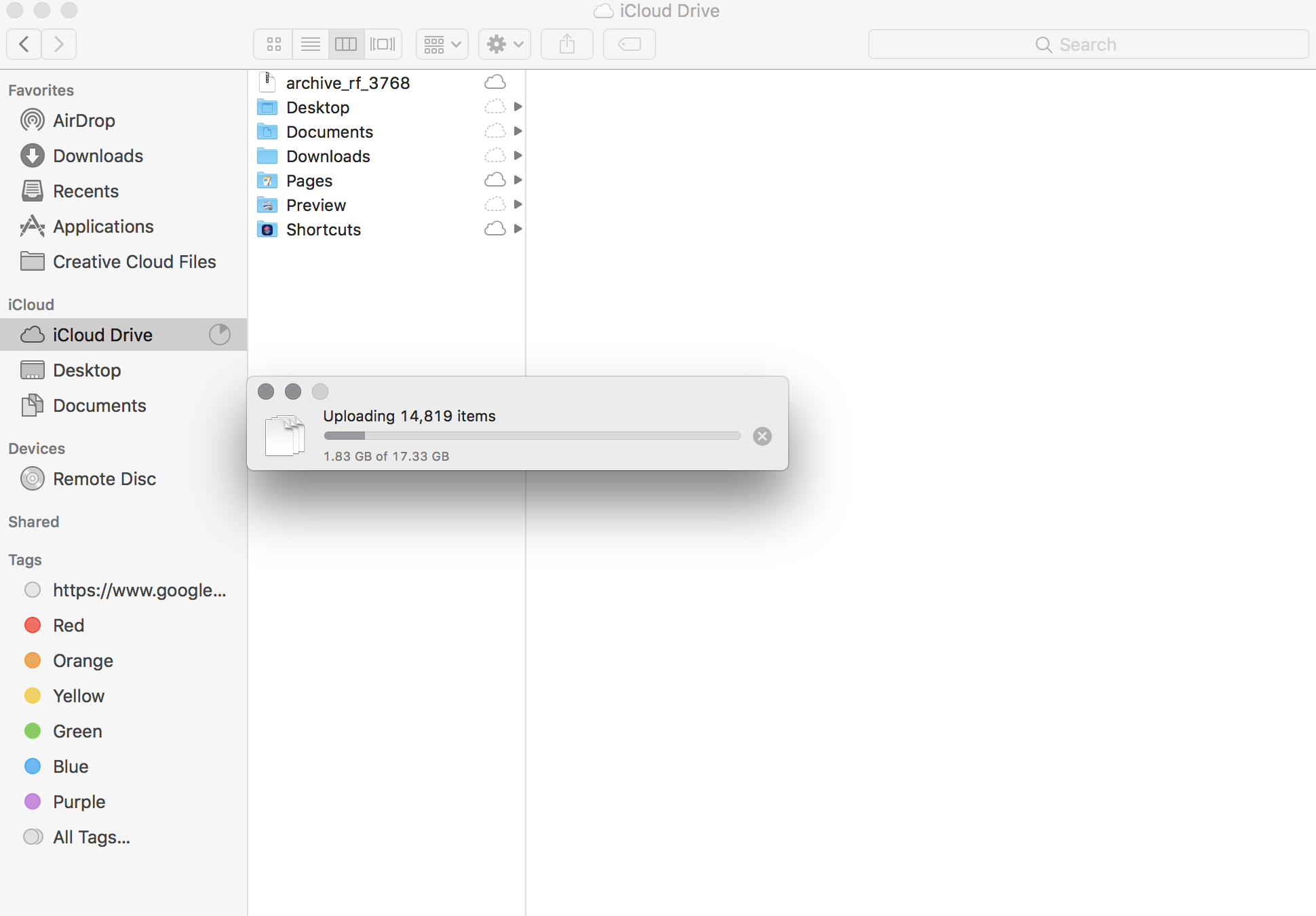Select Applications in the sidebar
This screenshot has width=1316, height=916.
[x=103, y=226]
